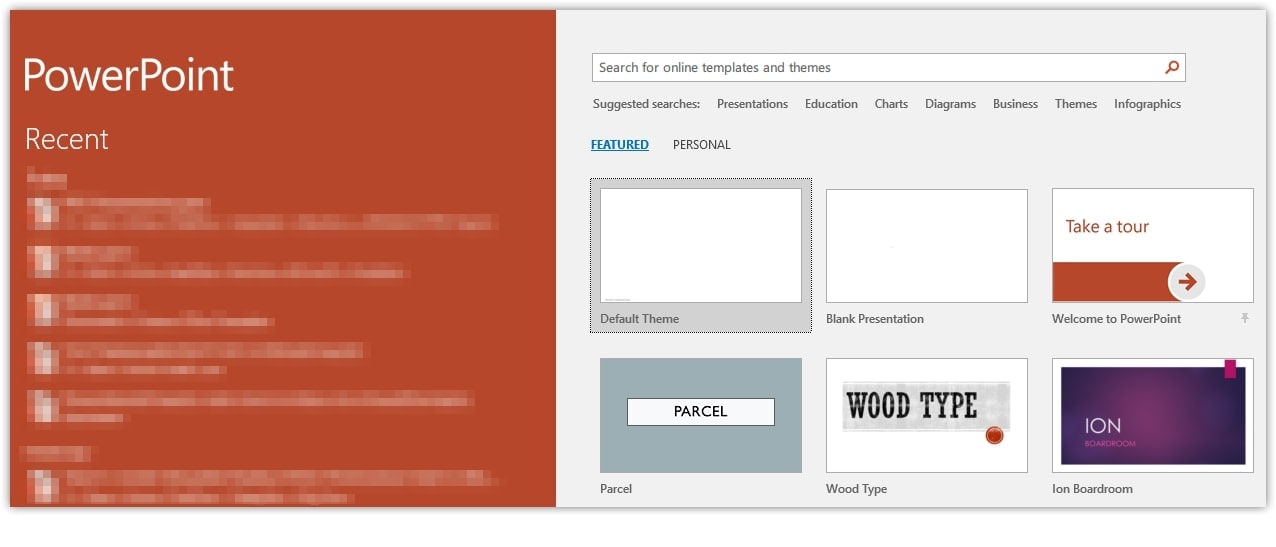The width and height of the screenshot is (1276, 547).
Task: Search suggested term Diagrams
Action: click(950, 104)
